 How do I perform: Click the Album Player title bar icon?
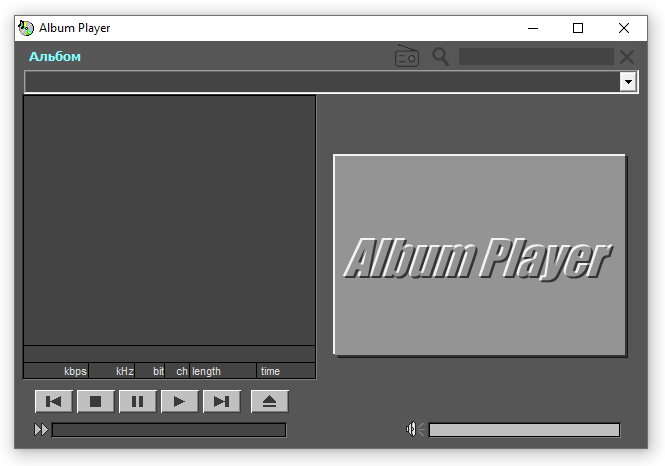(x=26, y=28)
